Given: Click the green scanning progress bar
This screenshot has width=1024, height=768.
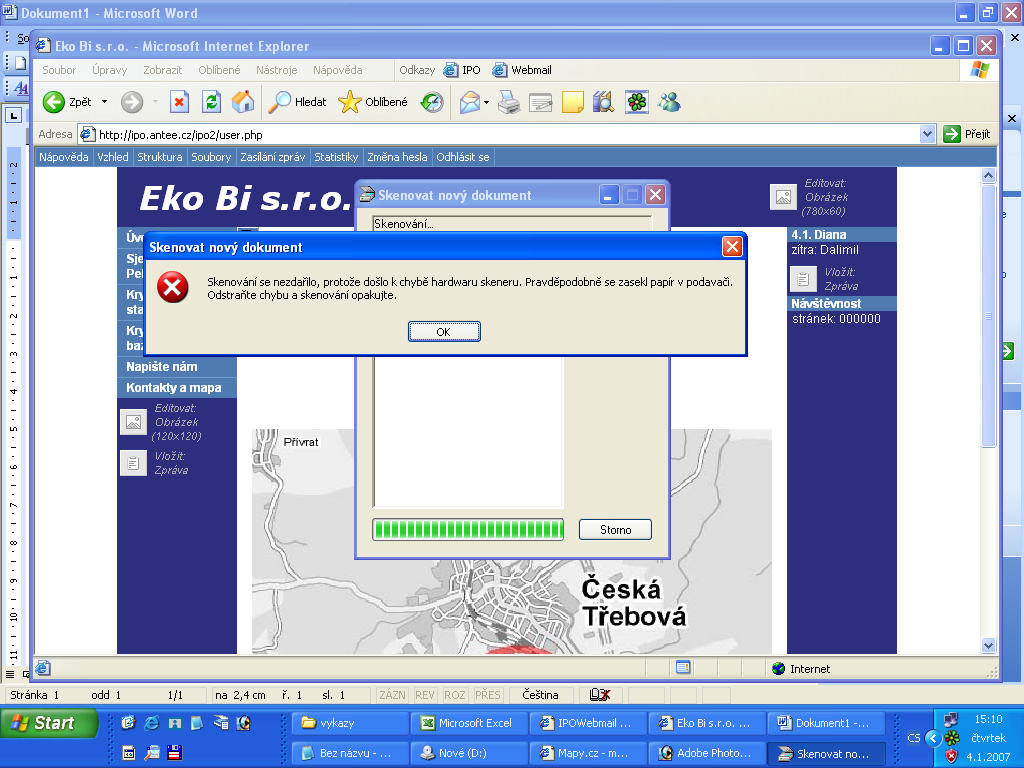Looking at the screenshot, I should tap(468, 530).
